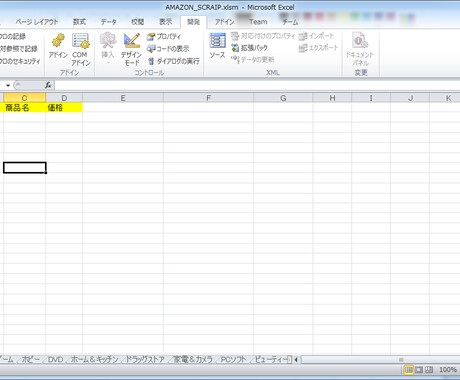The width and height of the screenshot is (460, 380).
Task: Select column E header
Action: (123, 98)
